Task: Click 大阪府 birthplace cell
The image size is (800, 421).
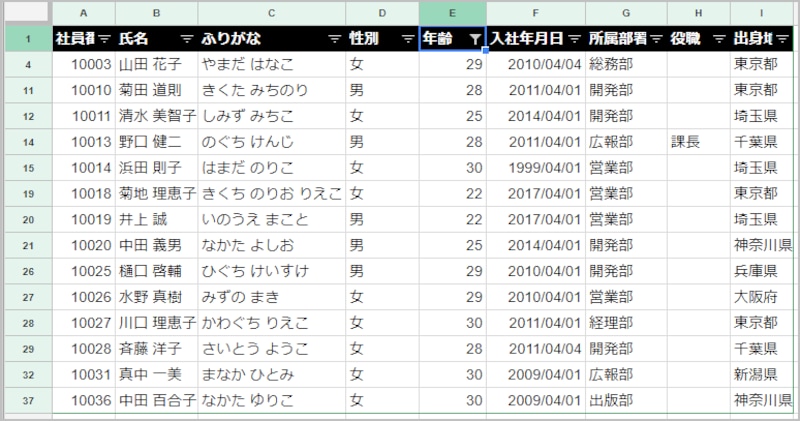Action: [x=762, y=298]
